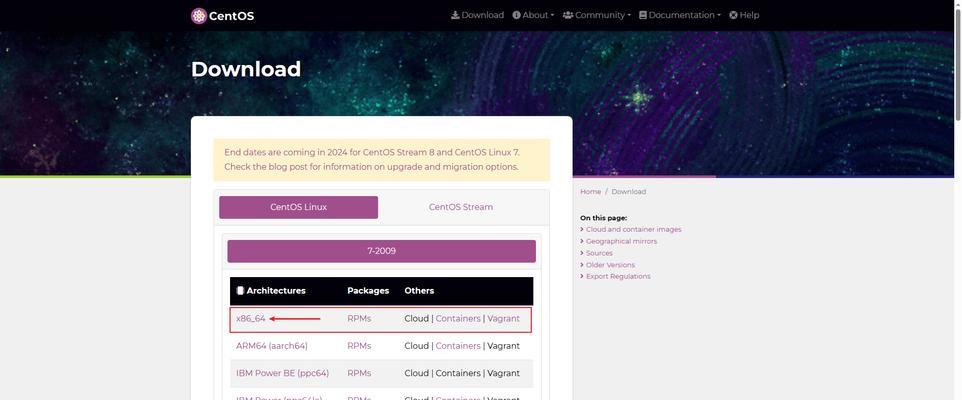Click Vagrant text in ARM64 row
The height and width of the screenshot is (400, 962).
(504, 346)
